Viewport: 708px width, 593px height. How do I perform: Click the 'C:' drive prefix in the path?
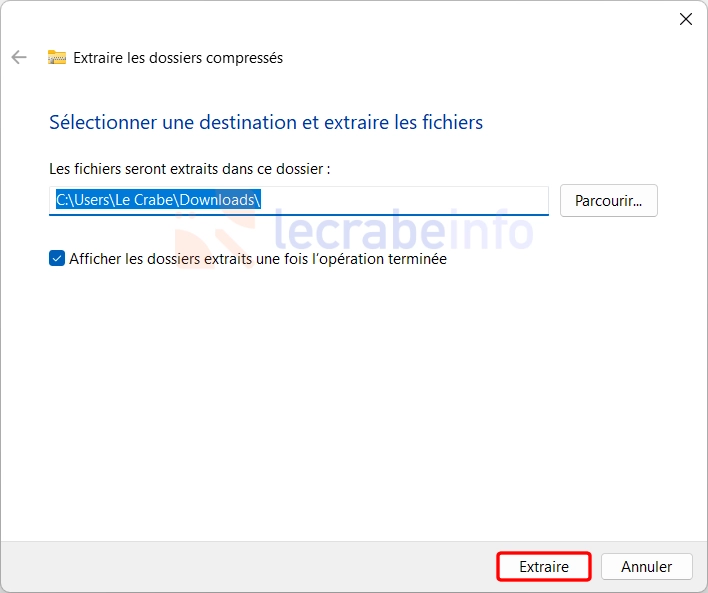pyautogui.click(x=62, y=200)
